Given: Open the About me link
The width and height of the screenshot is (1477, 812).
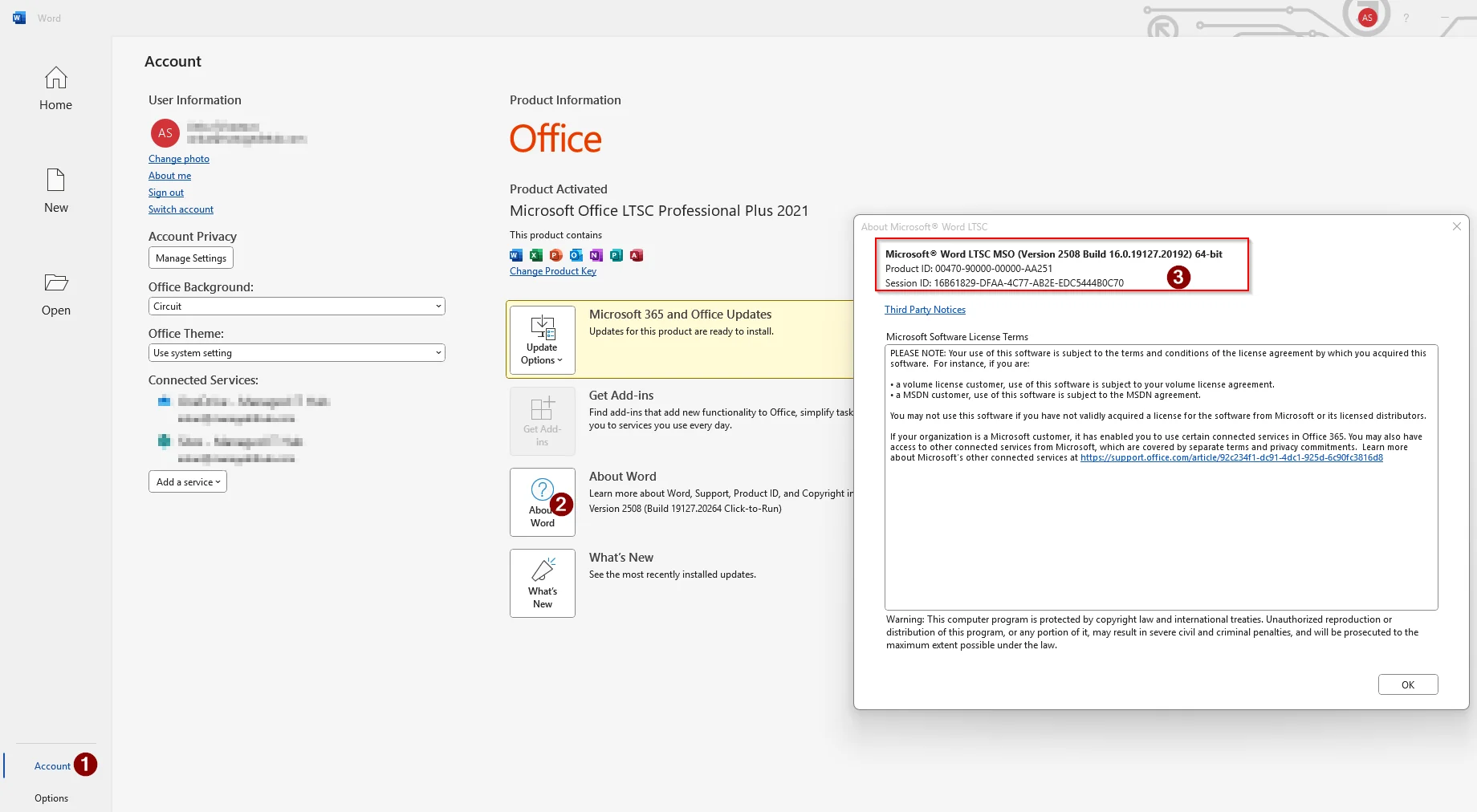Looking at the screenshot, I should click(x=169, y=176).
